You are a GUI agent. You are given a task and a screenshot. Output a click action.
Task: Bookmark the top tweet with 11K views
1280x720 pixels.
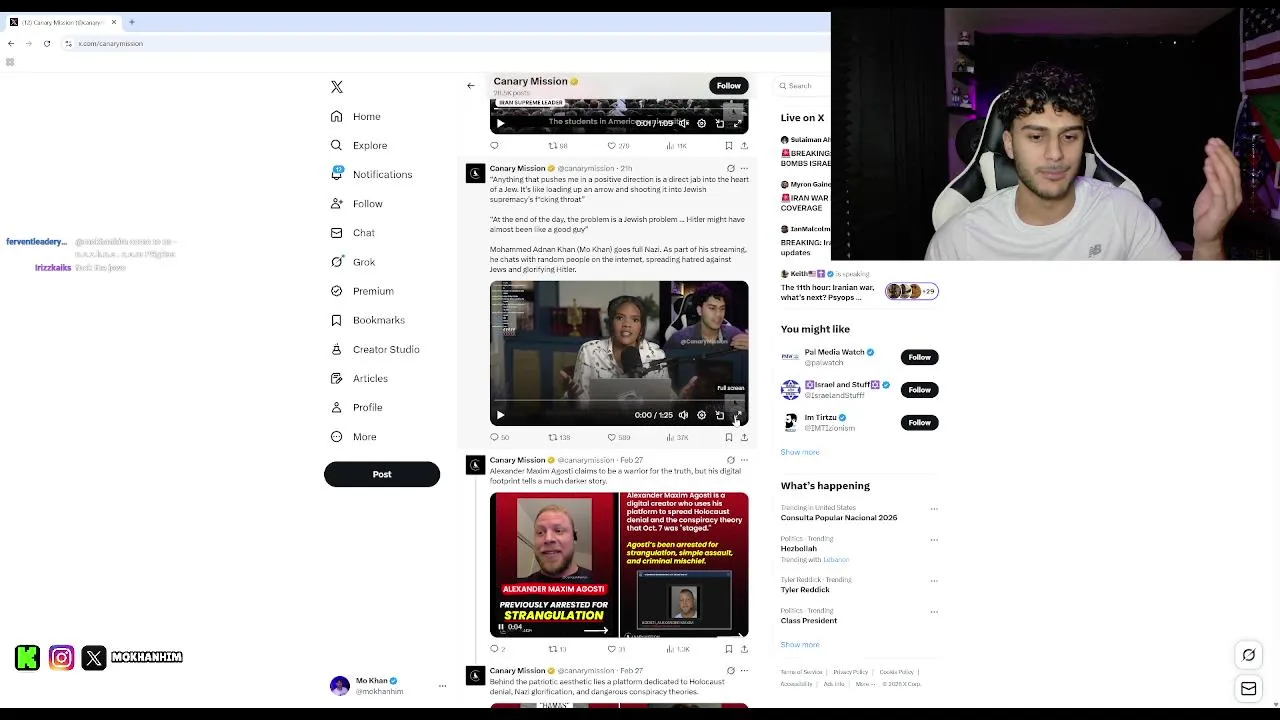pyautogui.click(x=728, y=146)
